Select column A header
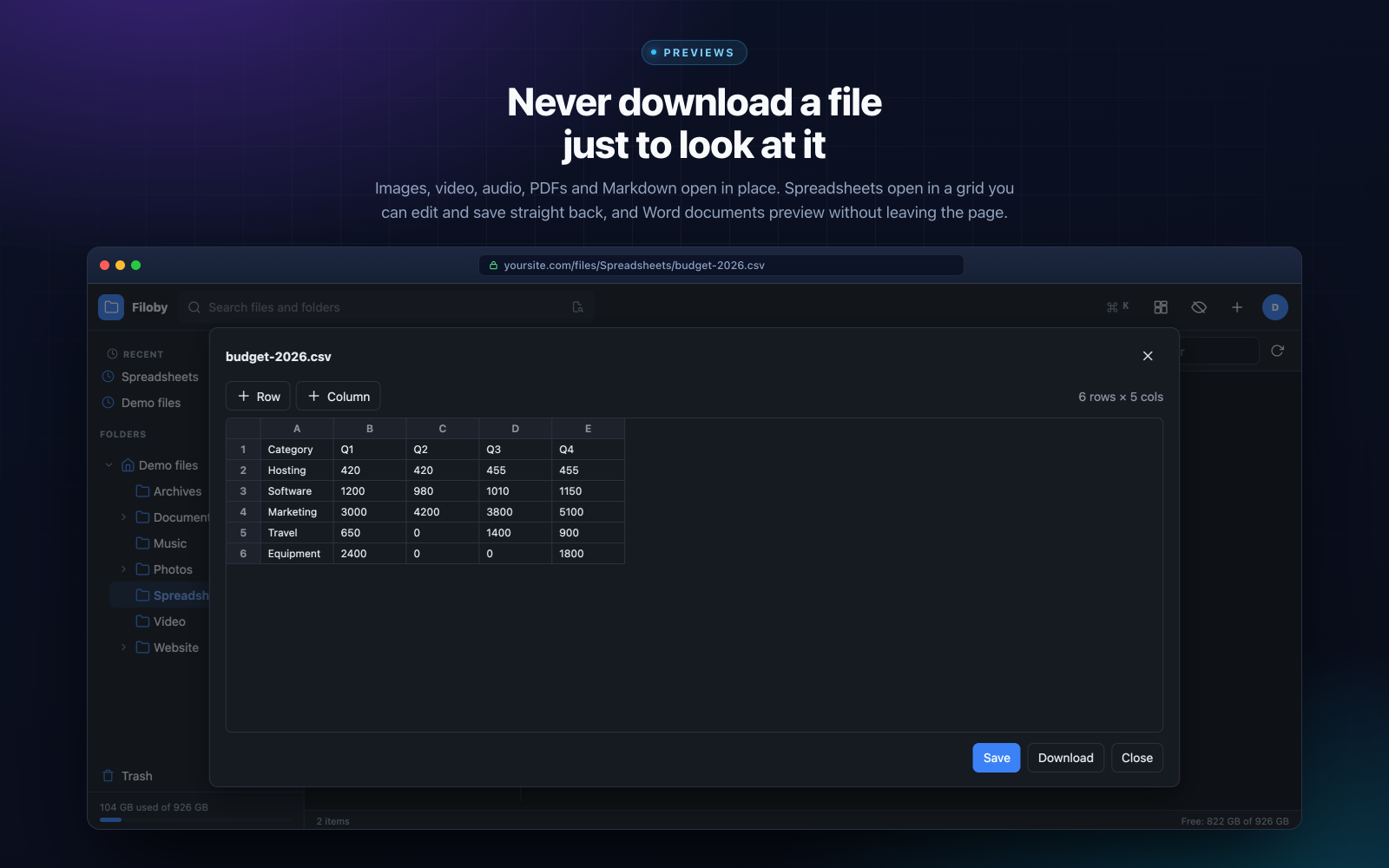This screenshot has height=868, width=1389. pos(297,429)
